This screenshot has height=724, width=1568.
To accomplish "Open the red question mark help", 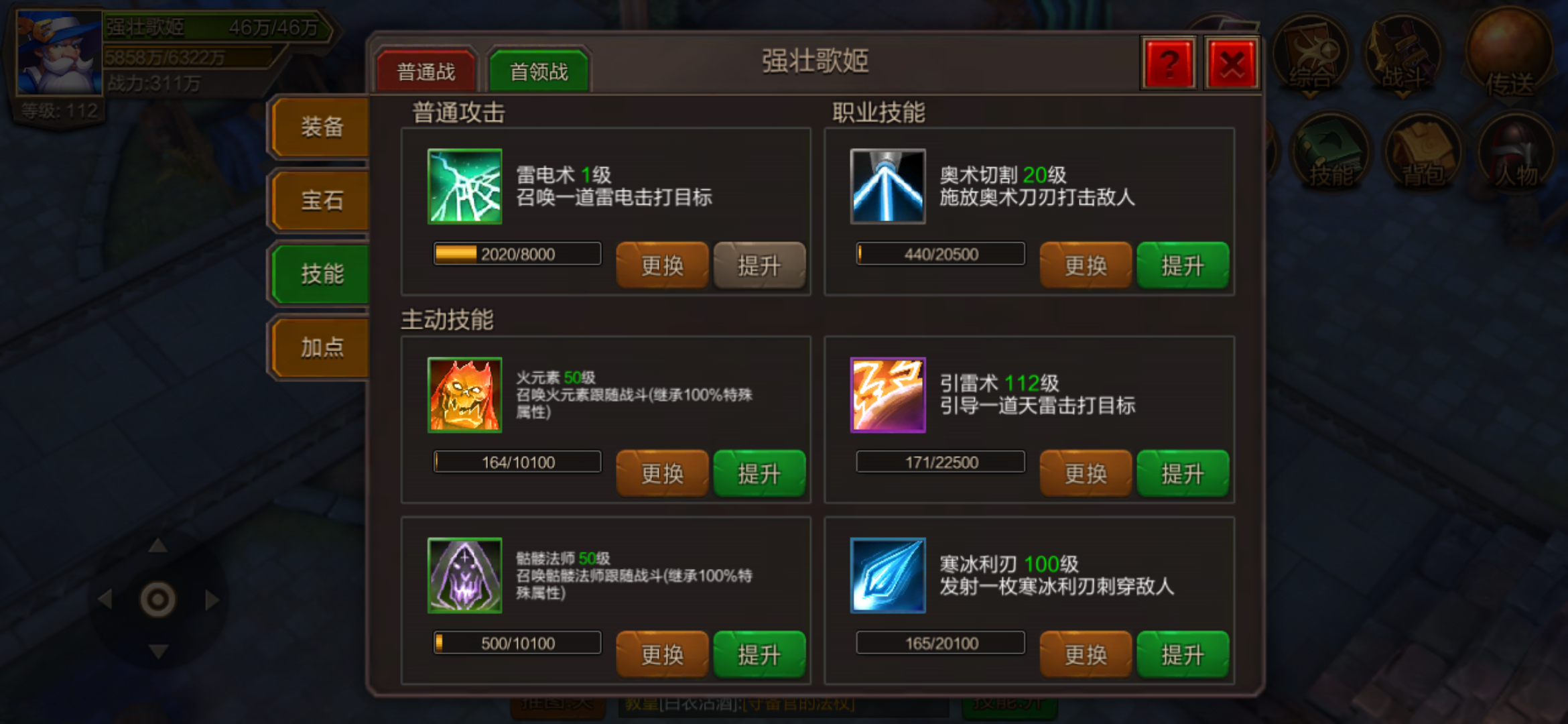I will [1168, 64].
